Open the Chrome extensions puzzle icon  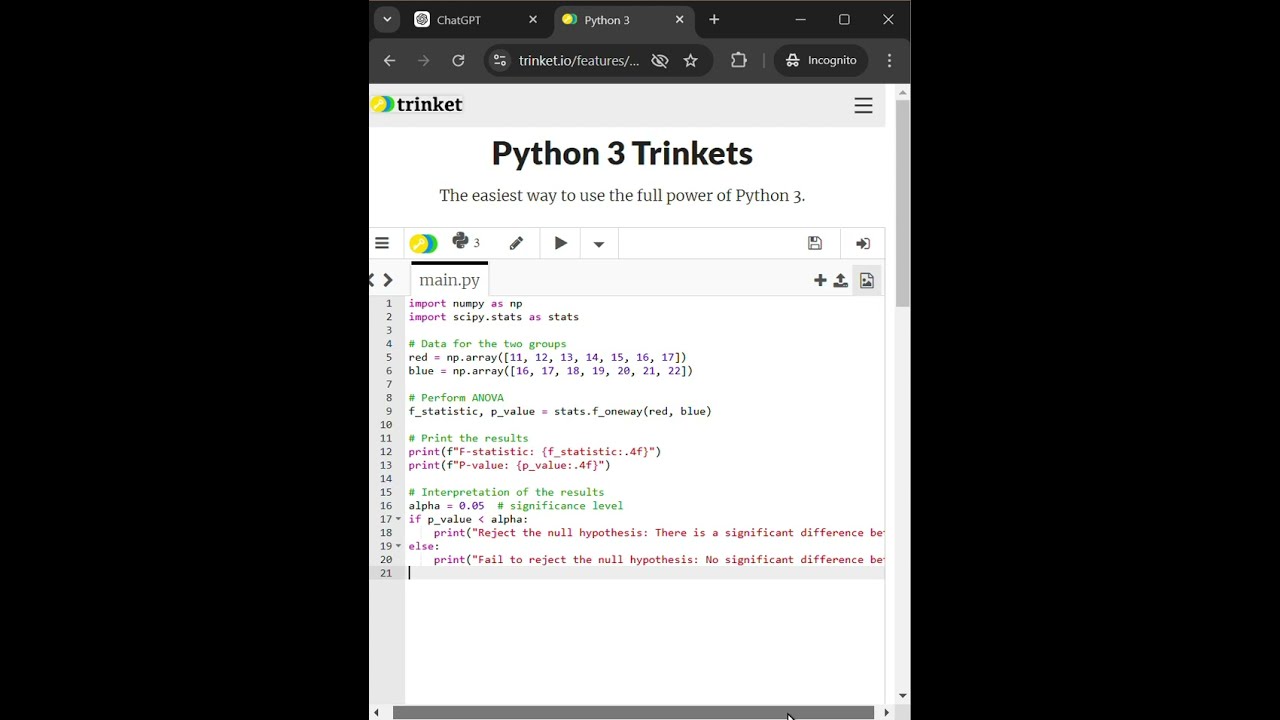click(739, 61)
